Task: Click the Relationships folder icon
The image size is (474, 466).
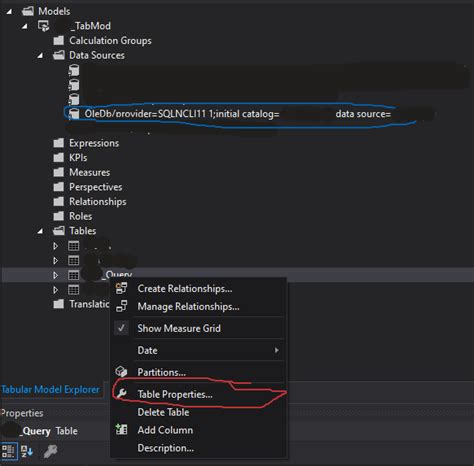Action: [x=59, y=202]
